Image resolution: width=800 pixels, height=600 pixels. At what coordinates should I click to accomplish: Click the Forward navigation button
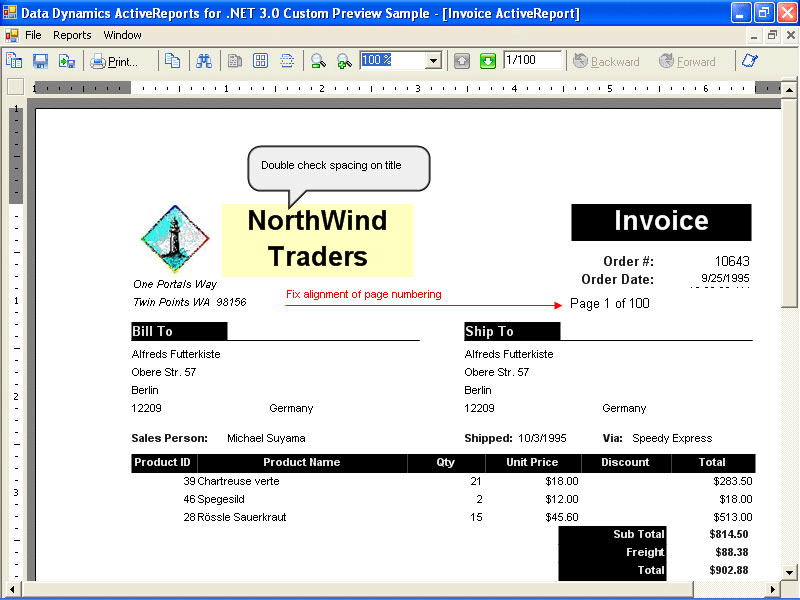click(x=688, y=61)
